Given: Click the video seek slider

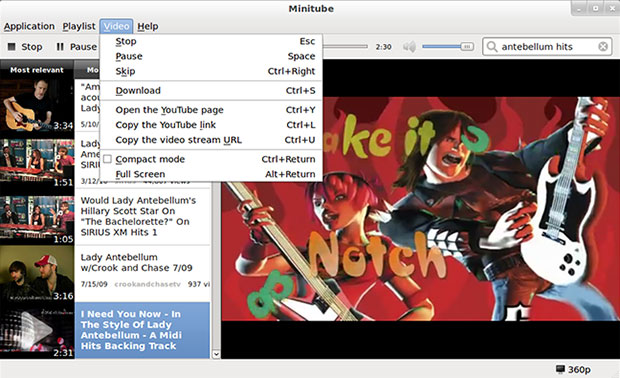Looking at the screenshot, I should coord(346,47).
